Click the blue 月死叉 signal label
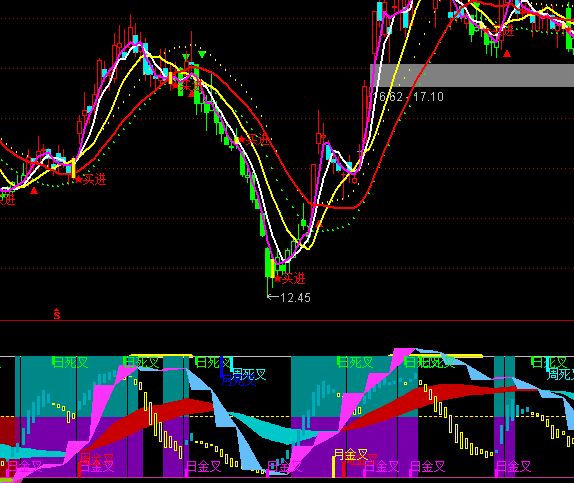574x483 pixels. (238, 381)
